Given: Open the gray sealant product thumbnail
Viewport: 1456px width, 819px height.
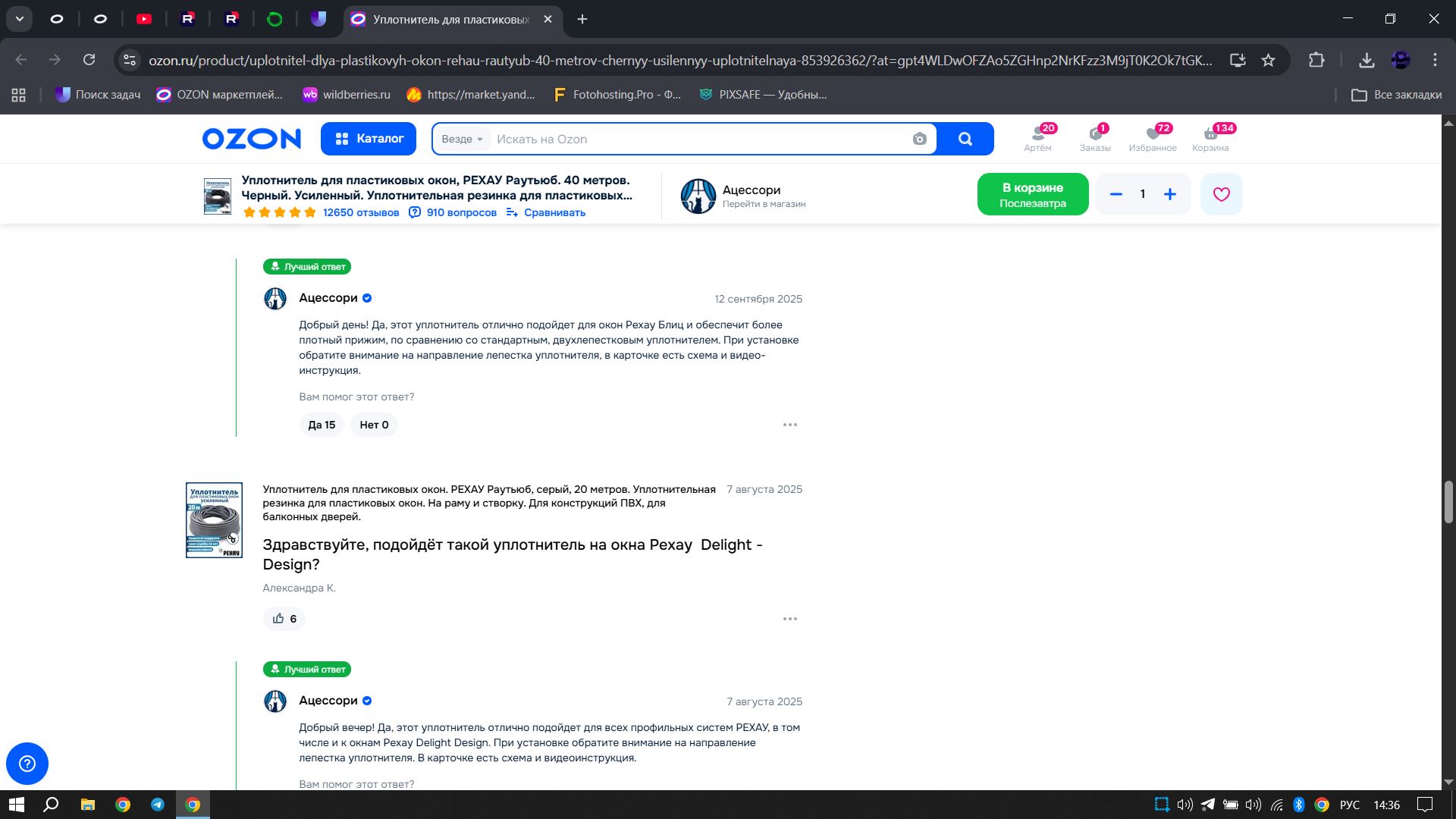Looking at the screenshot, I should pyautogui.click(x=214, y=520).
